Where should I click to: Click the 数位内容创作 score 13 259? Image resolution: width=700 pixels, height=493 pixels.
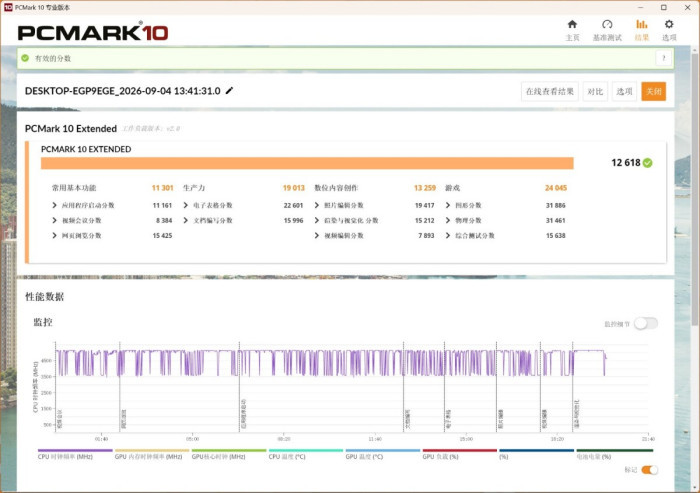click(x=425, y=188)
